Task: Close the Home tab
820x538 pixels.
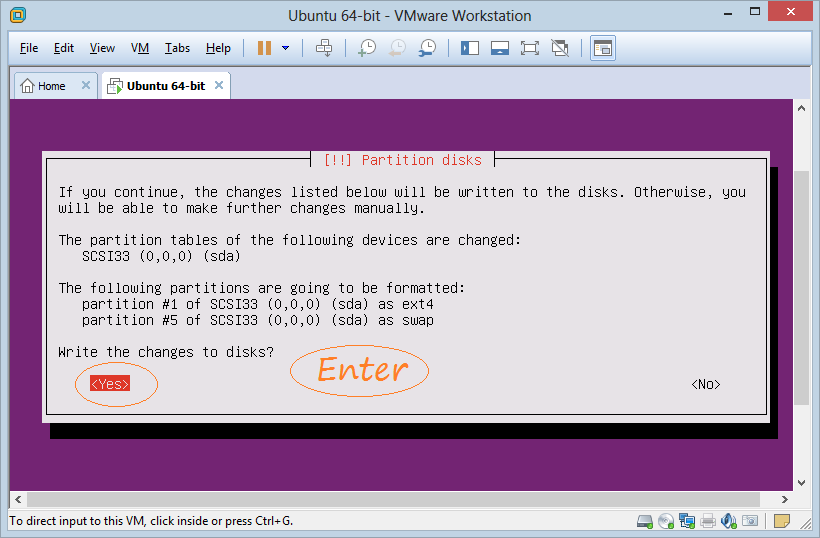Action: point(86,85)
